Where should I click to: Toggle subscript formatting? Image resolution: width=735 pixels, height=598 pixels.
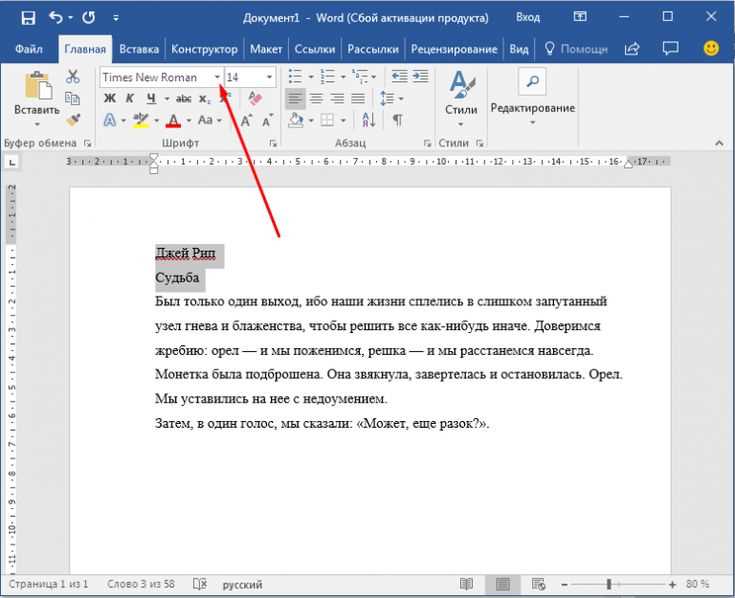click(205, 99)
